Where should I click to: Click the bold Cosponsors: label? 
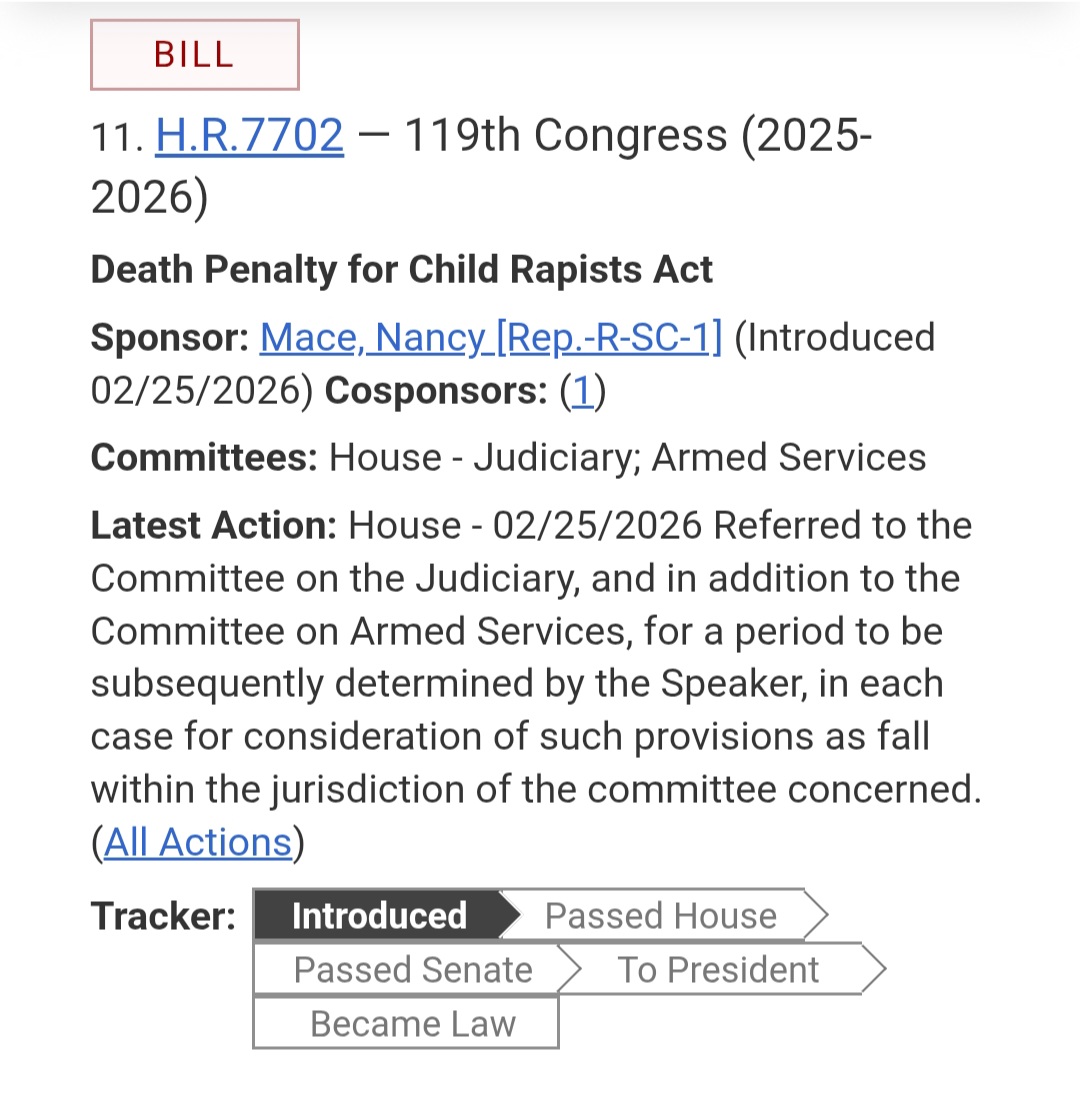coord(436,391)
